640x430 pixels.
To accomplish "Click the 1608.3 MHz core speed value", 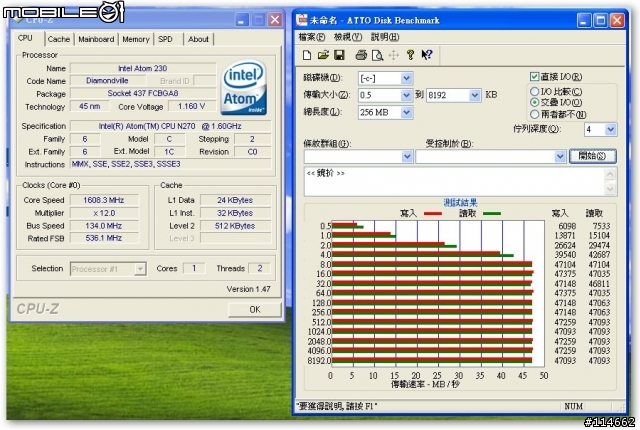I will (x=104, y=200).
